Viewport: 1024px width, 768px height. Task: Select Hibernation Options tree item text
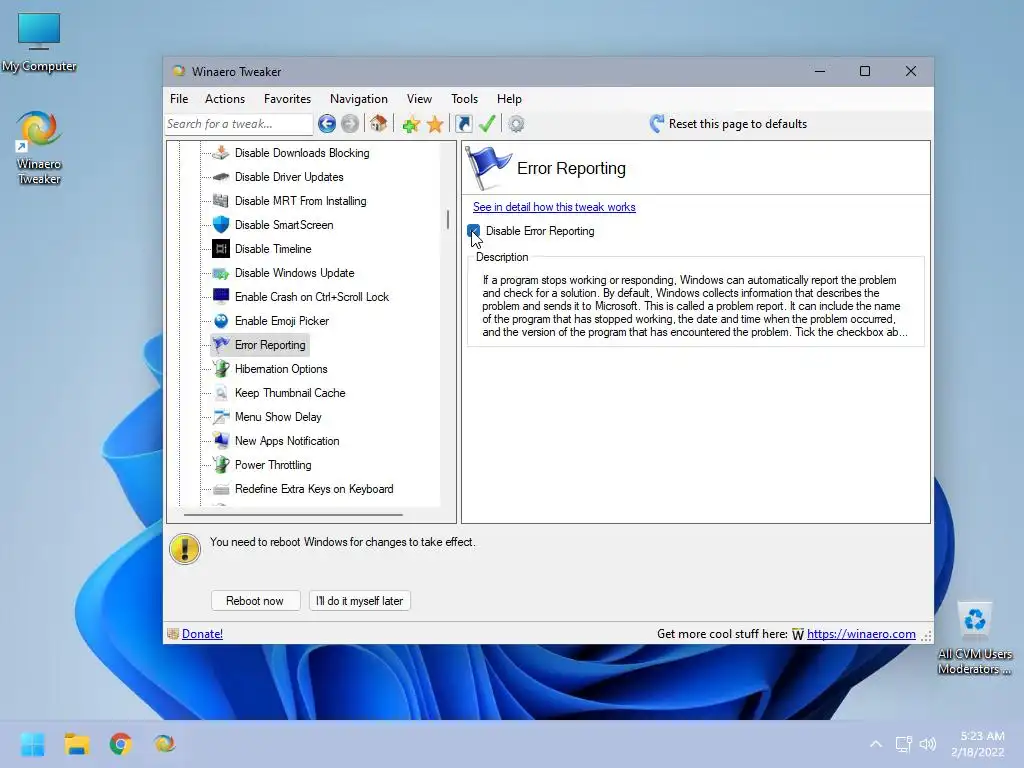(281, 369)
